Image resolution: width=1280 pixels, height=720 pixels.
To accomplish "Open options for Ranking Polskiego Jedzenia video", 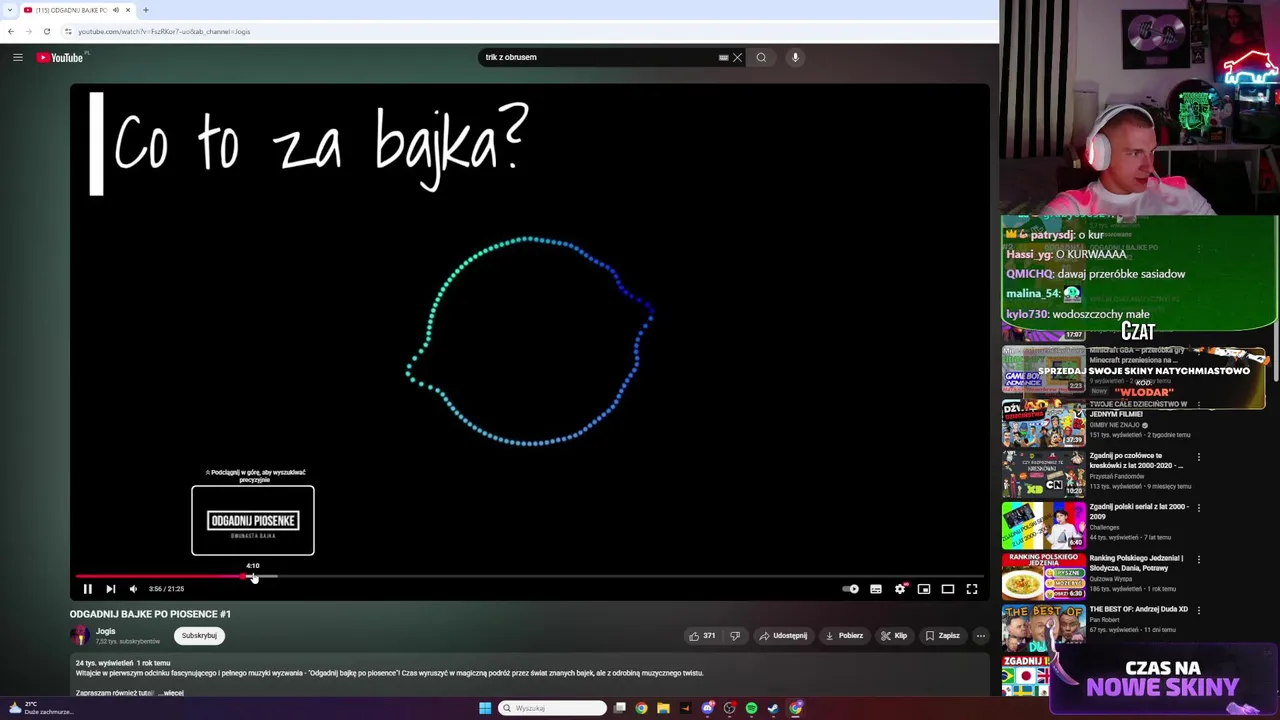I will click(x=1199, y=559).
